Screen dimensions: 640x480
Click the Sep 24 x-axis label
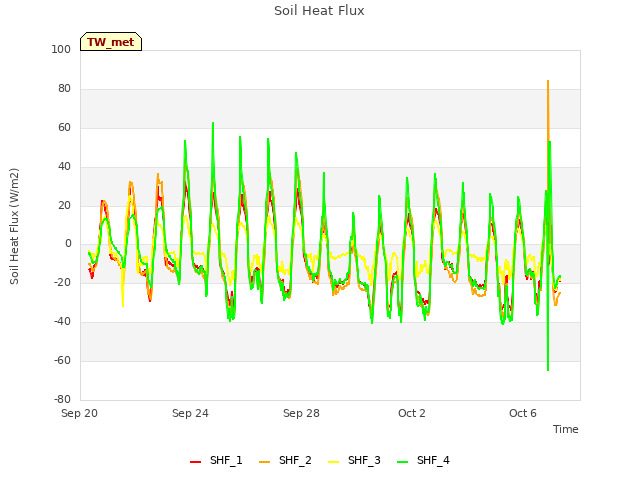190,413
